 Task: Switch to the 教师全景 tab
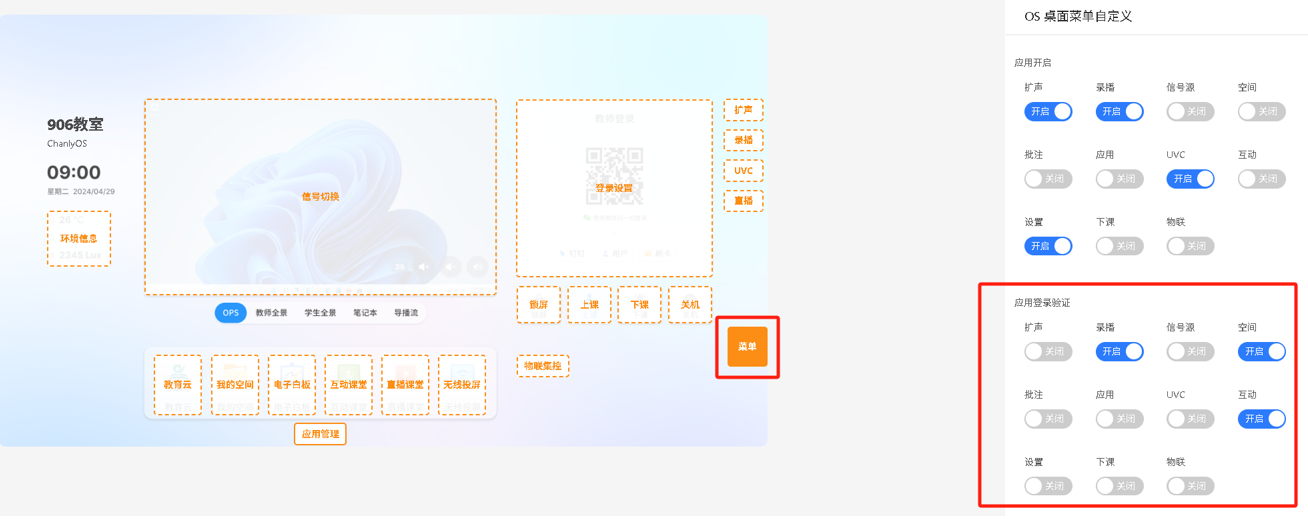(271, 313)
